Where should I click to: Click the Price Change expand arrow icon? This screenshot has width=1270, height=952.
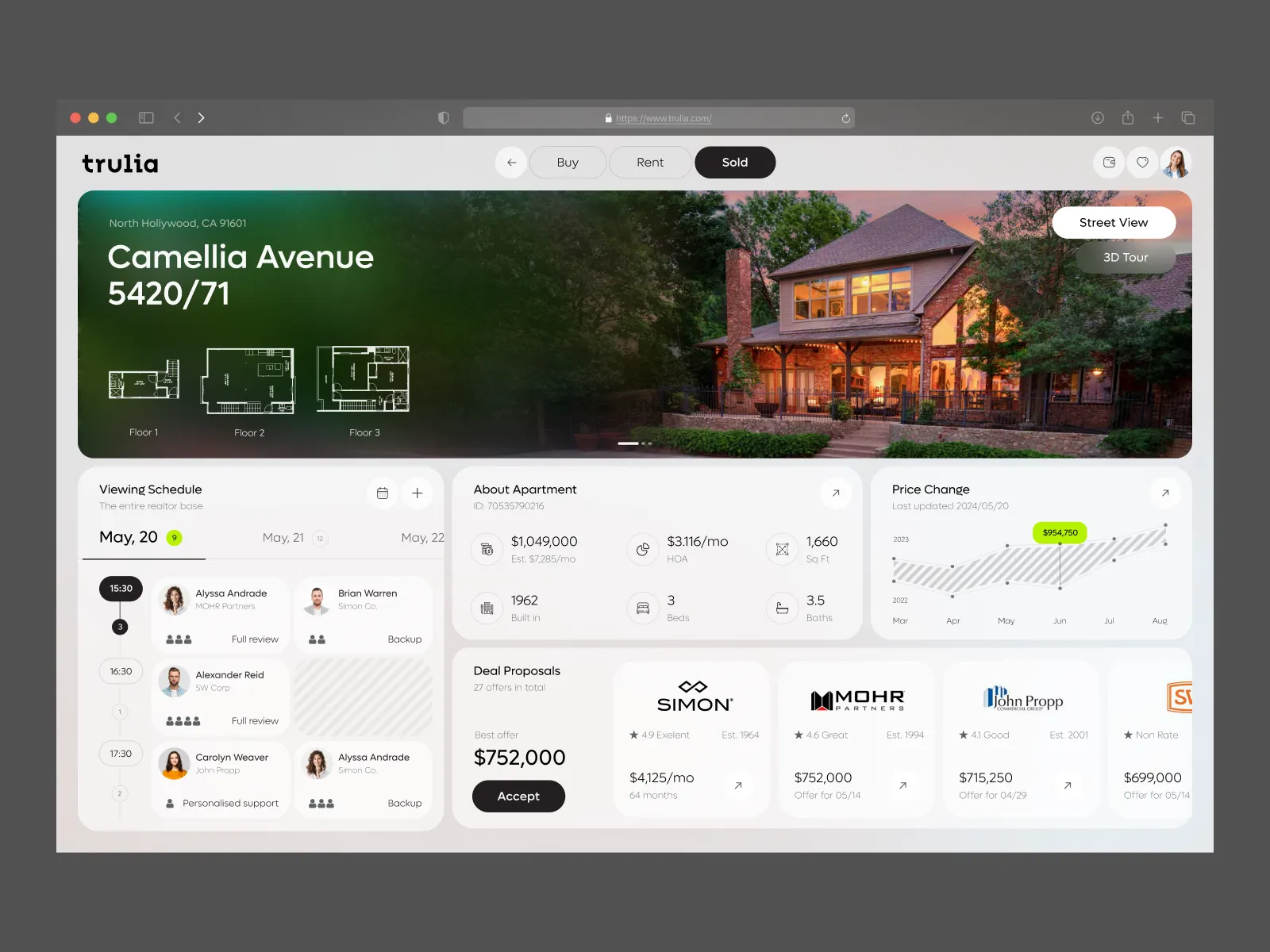click(x=1166, y=493)
